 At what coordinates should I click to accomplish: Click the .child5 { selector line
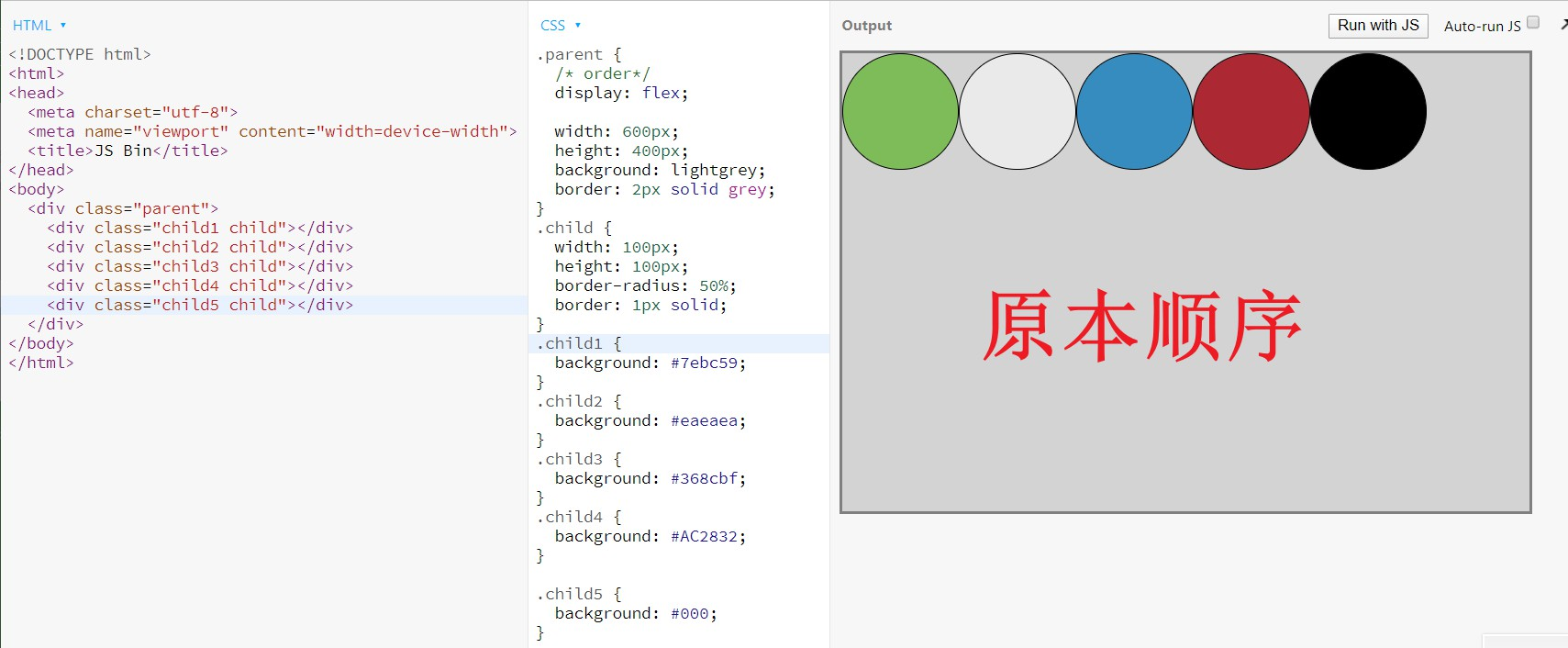[x=579, y=594]
